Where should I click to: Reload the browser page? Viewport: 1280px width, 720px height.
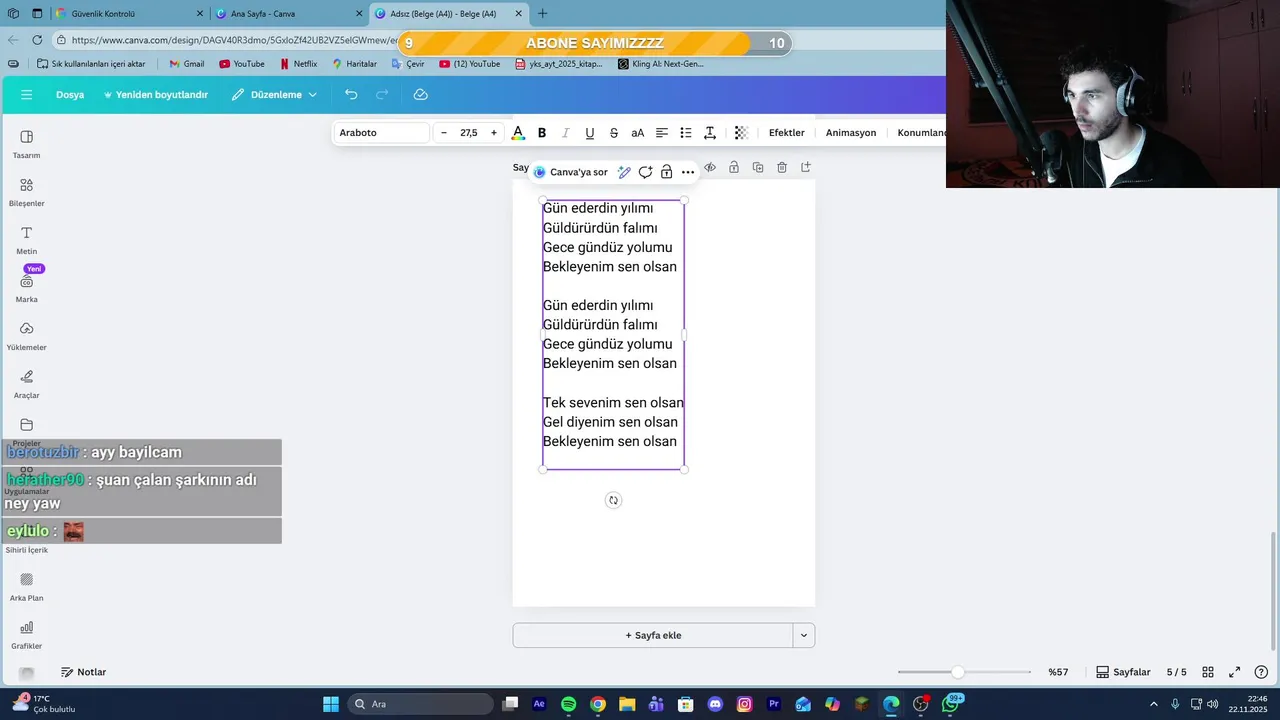click(x=37, y=40)
